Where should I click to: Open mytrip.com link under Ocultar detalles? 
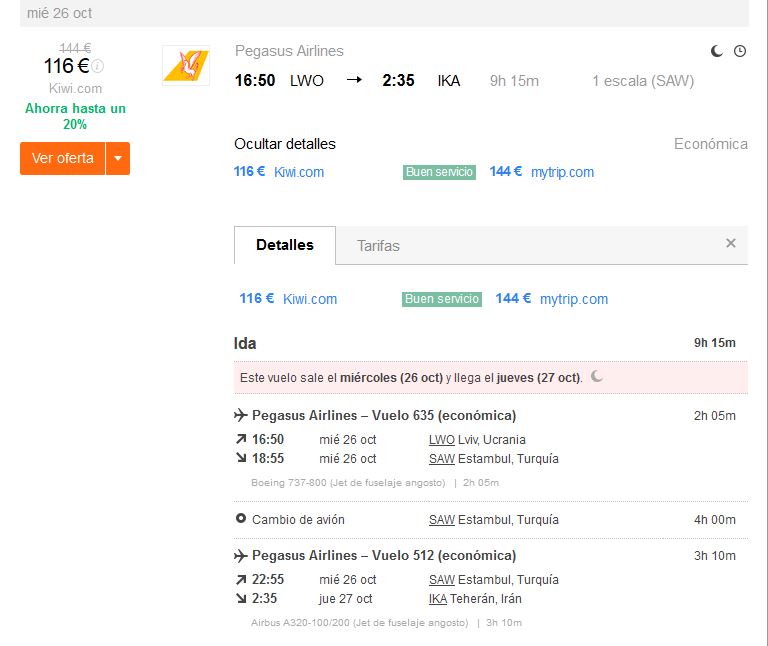pos(562,172)
